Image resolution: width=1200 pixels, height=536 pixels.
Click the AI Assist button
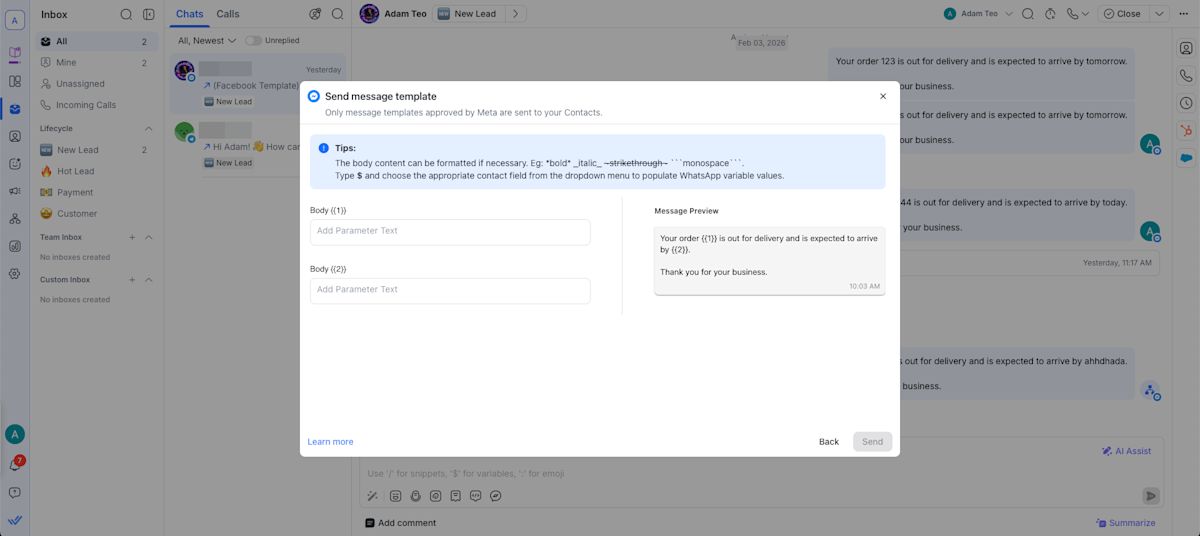(x=1126, y=451)
